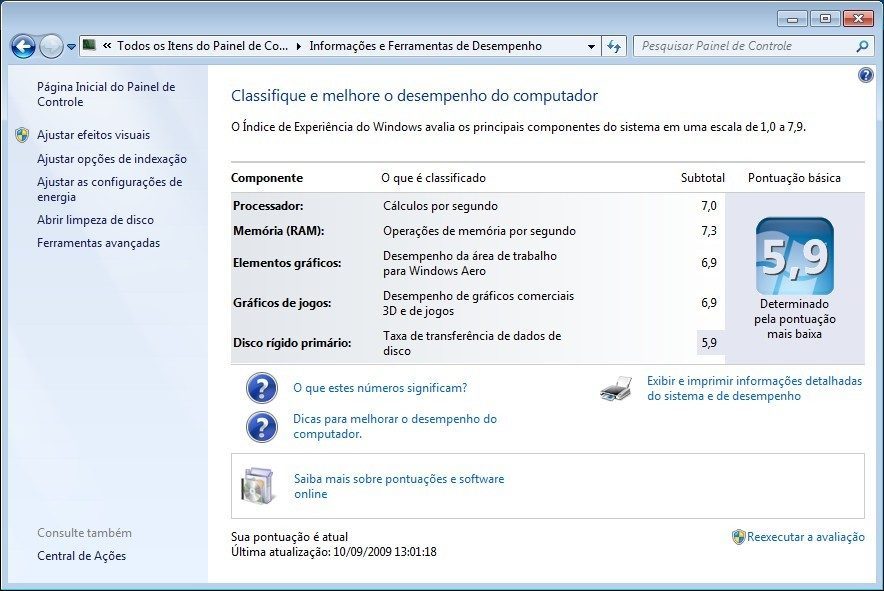The width and height of the screenshot is (884, 591).
Task: Click the Control Panel icon in the address bar
Action: coord(89,45)
